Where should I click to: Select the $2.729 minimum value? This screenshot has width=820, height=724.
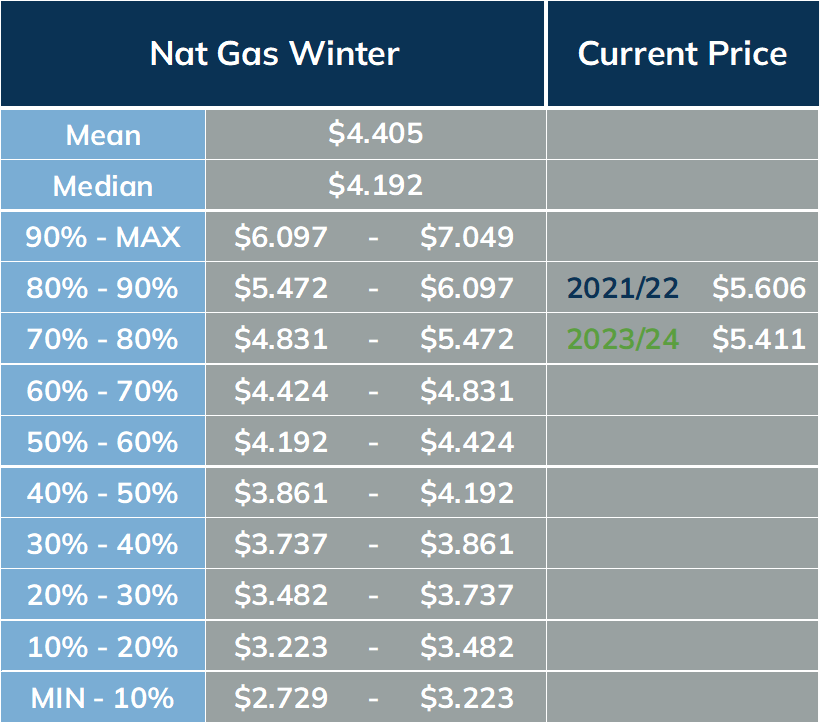[x=281, y=698]
